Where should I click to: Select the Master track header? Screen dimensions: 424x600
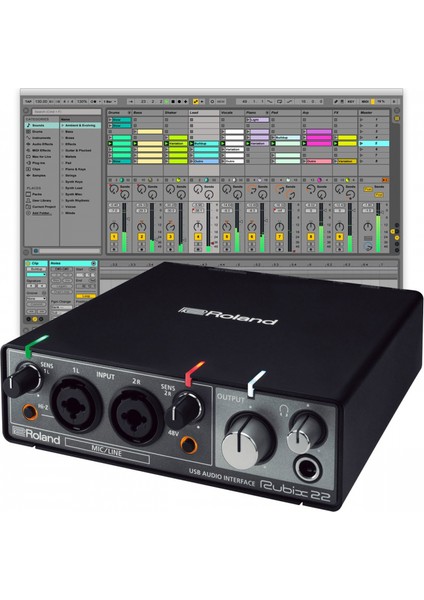[374, 113]
